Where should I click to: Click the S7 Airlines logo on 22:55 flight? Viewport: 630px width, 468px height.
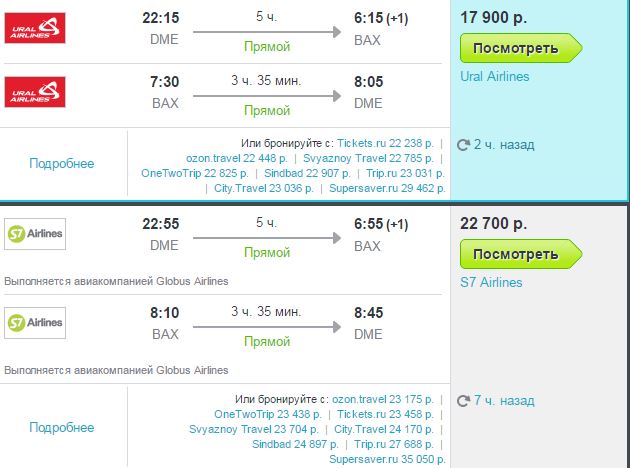(35, 234)
